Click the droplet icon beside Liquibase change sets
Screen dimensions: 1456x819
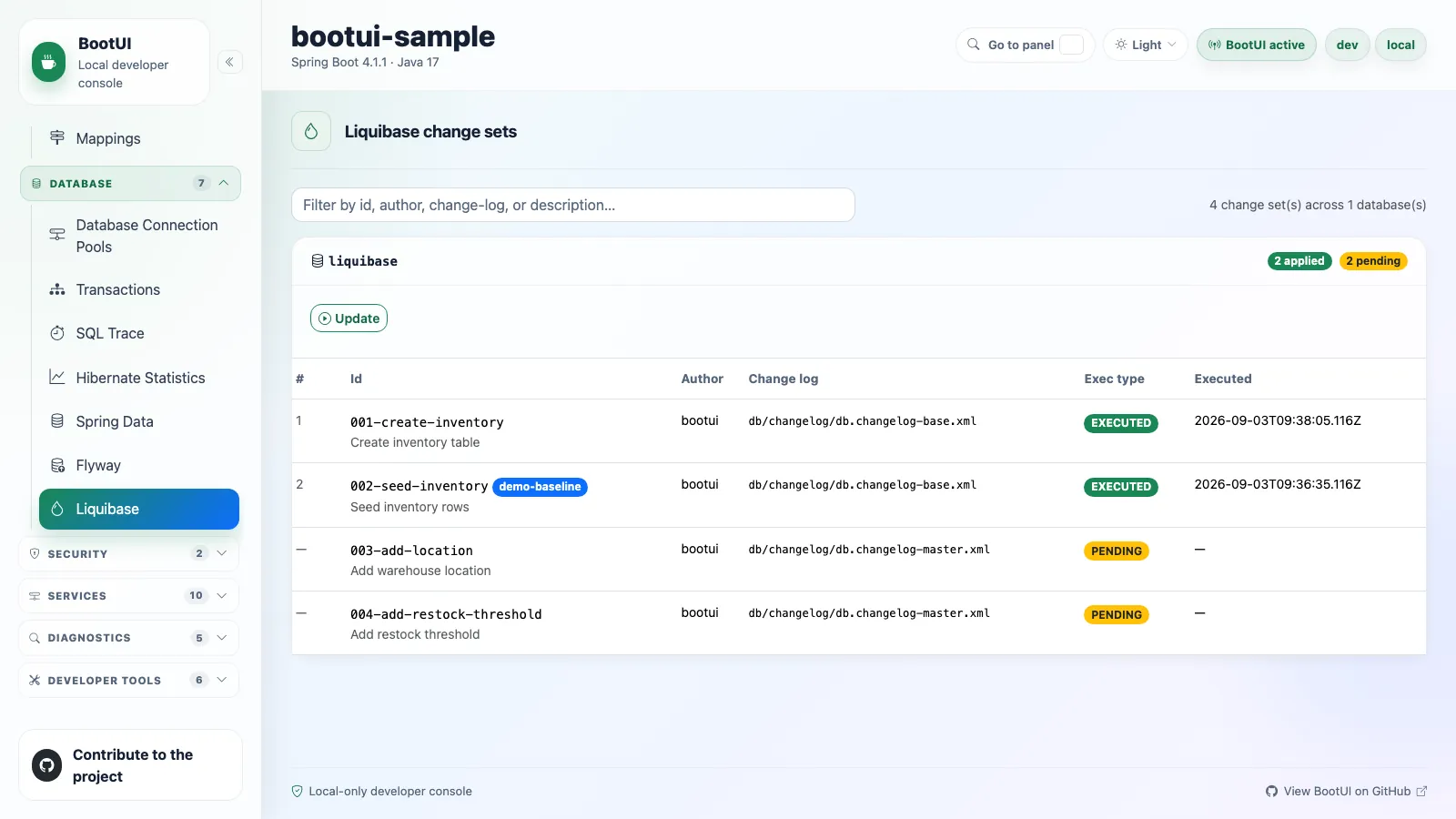[311, 131]
